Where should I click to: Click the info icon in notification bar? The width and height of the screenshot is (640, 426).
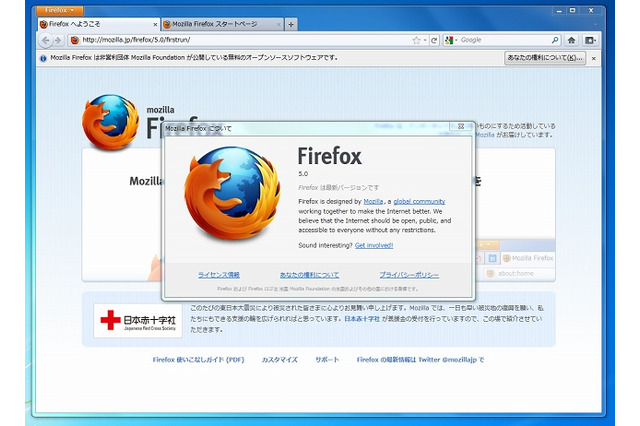[x=43, y=58]
